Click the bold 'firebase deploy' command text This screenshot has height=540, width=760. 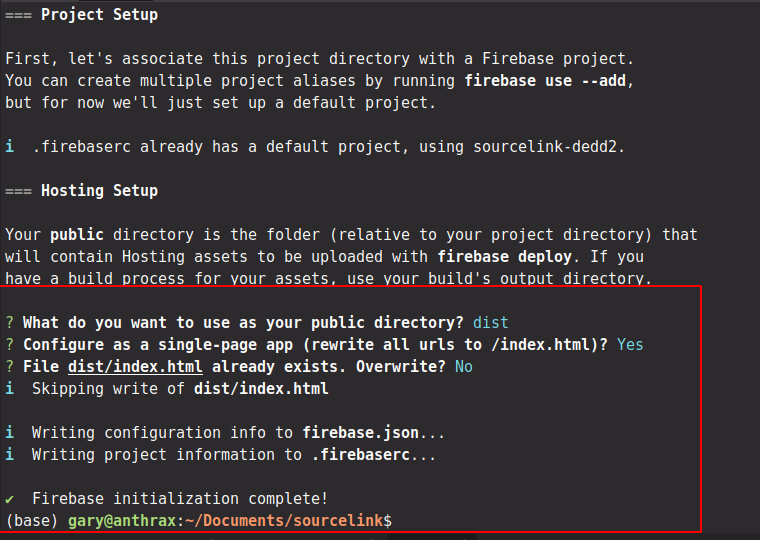504,256
